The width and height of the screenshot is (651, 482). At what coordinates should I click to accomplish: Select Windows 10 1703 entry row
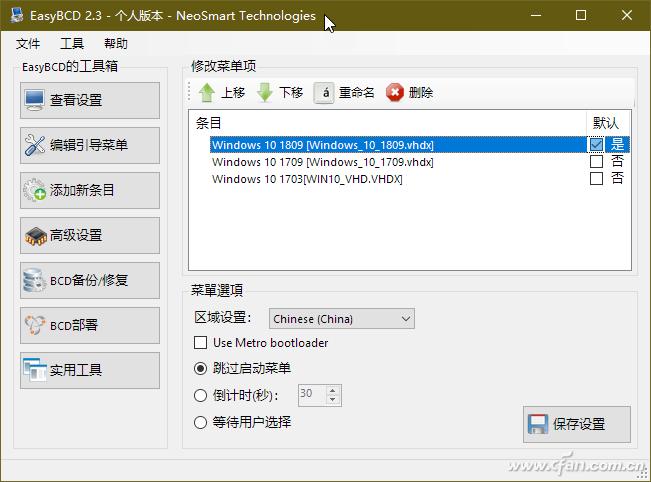[419, 179]
